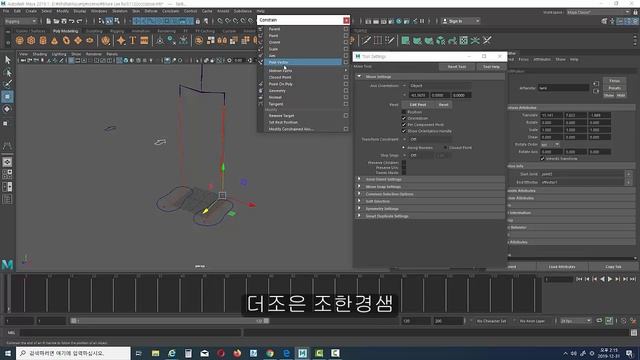
Task: Click the polygon Type tool icon
Action: (133, 40)
